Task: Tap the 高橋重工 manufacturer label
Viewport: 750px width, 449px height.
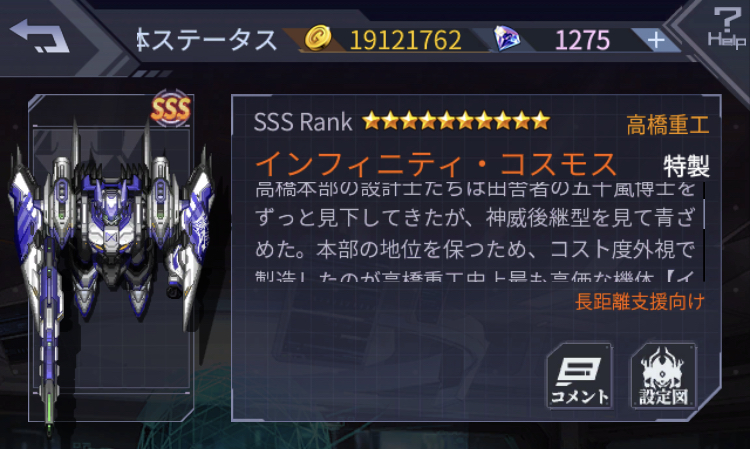Action: point(668,125)
